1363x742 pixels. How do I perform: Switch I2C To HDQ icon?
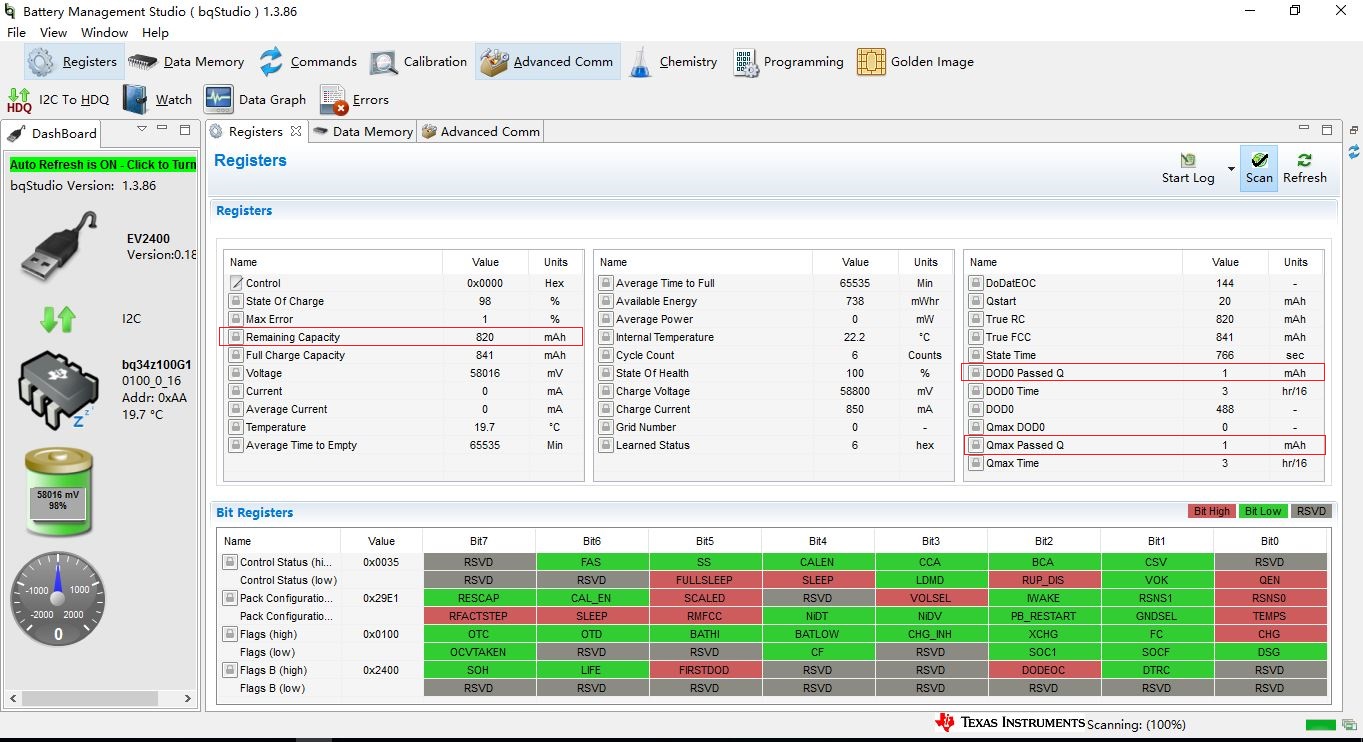(x=20, y=100)
